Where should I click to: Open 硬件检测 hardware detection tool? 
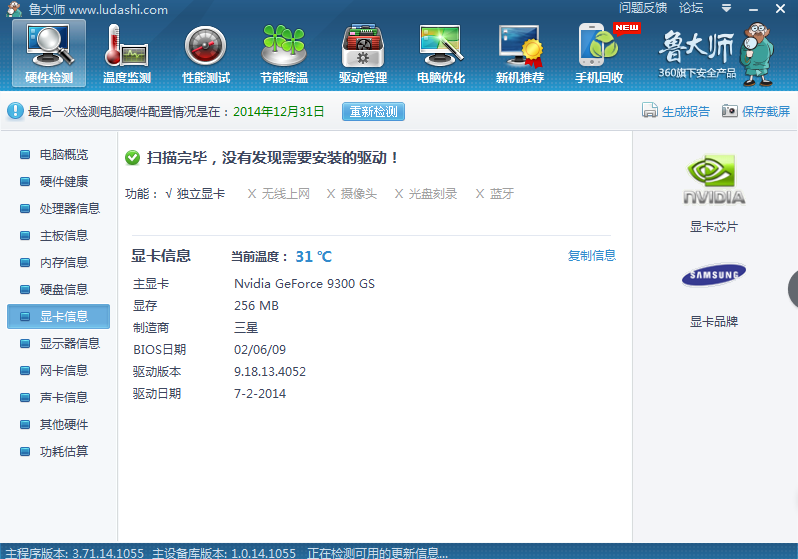(49, 53)
